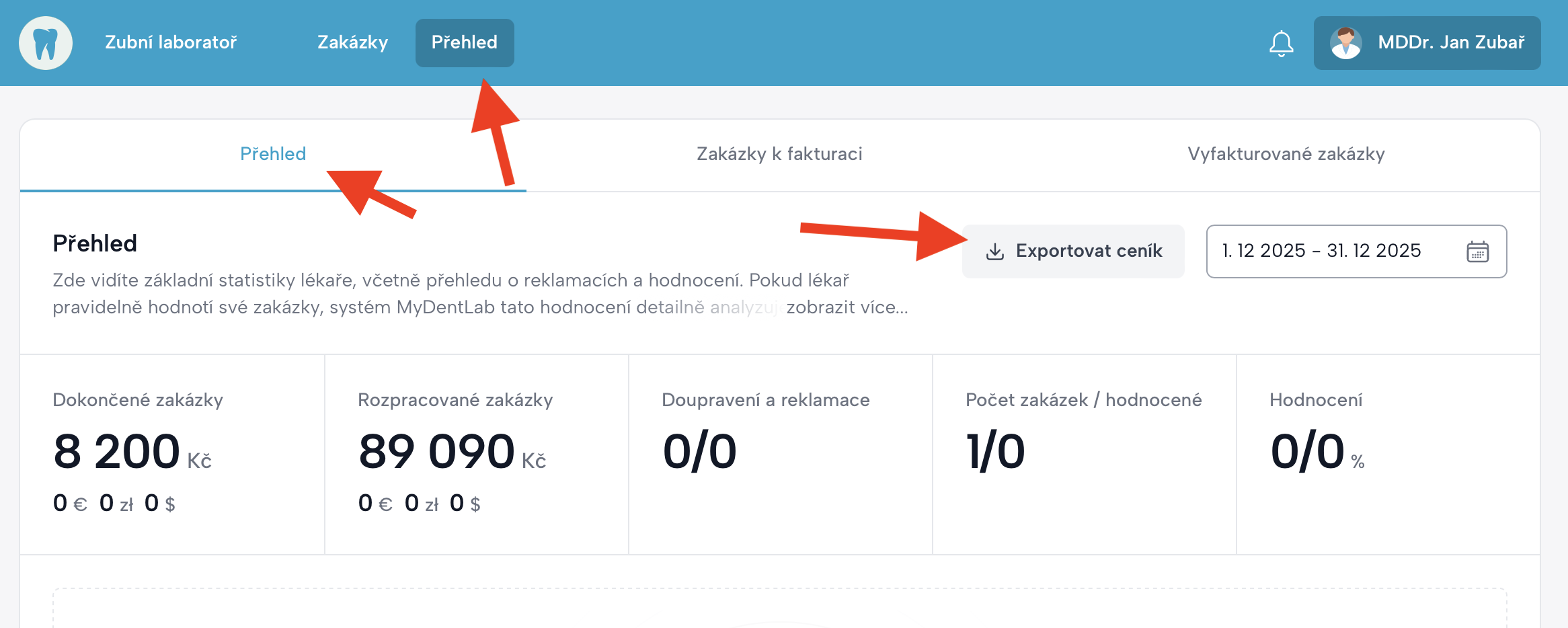Screen dimensions: 1568x628
Task: Open notifications bell icon
Action: tap(1281, 44)
